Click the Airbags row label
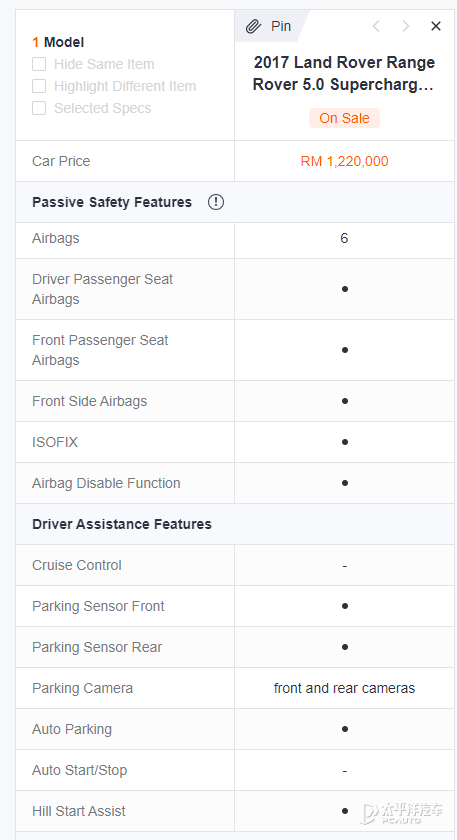The height and width of the screenshot is (840, 457). coord(56,238)
